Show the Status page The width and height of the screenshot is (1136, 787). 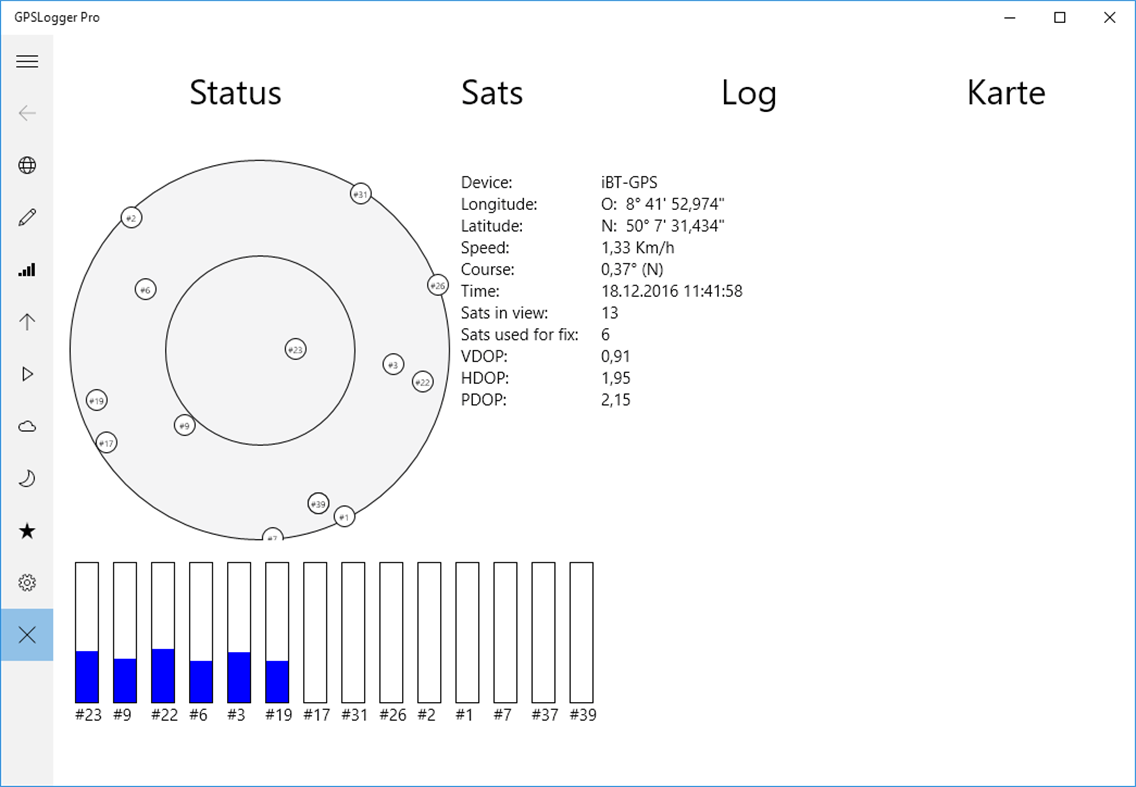(235, 92)
